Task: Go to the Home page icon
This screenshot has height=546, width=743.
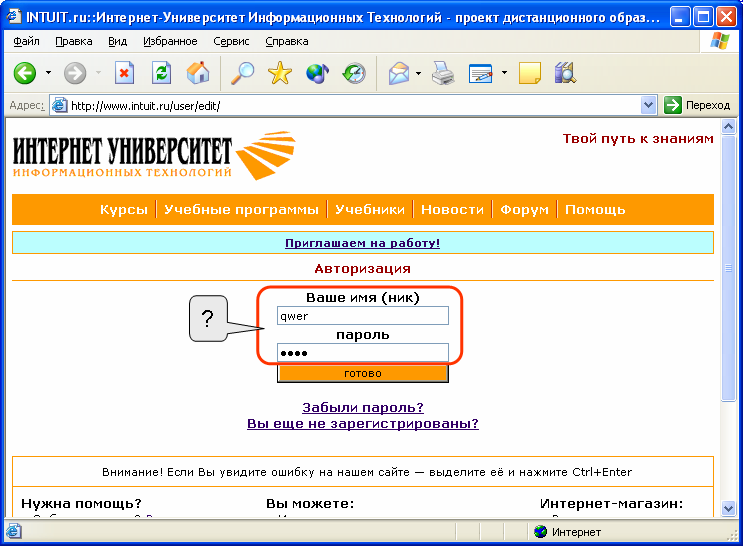Action: (x=198, y=73)
